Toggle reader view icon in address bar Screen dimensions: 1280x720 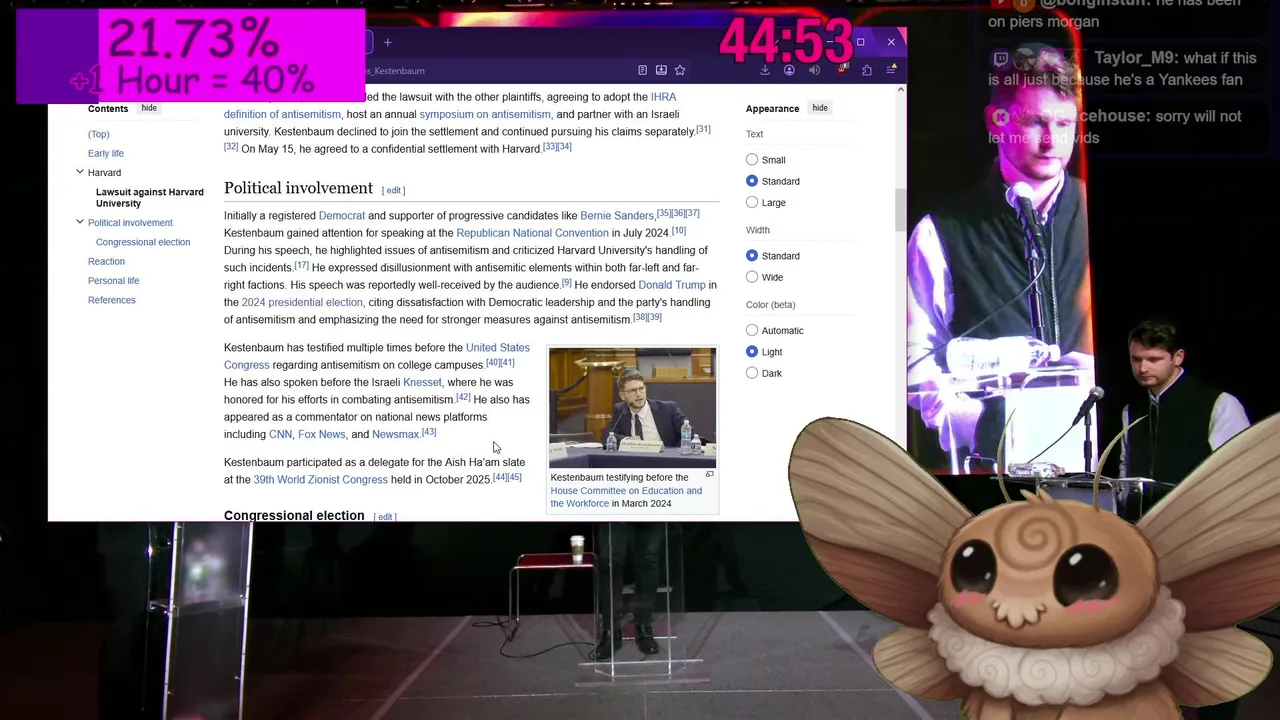point(642,70)
